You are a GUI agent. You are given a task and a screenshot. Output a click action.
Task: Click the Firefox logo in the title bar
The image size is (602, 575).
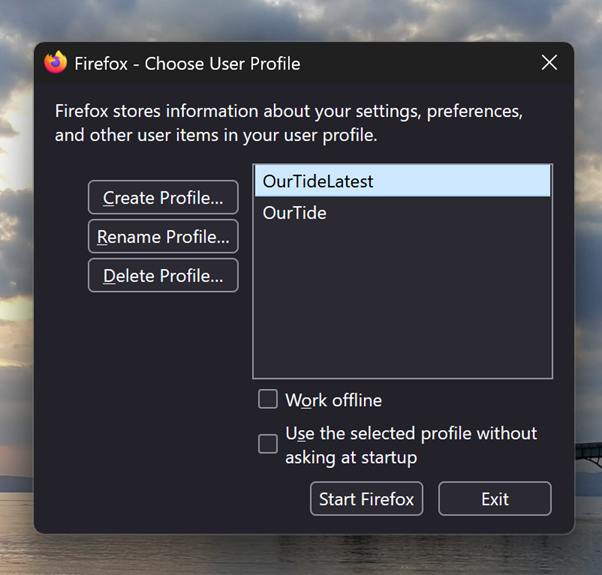56,63
